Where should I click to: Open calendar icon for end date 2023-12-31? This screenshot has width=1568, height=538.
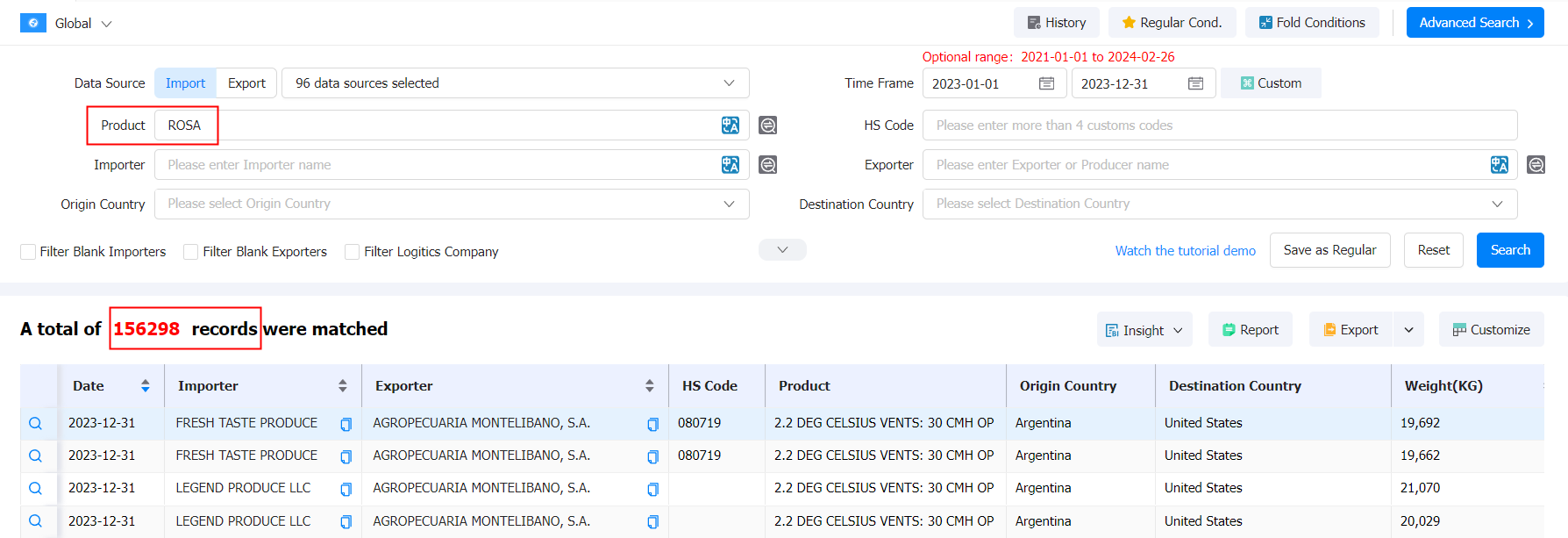click(x=1195, y=83)
